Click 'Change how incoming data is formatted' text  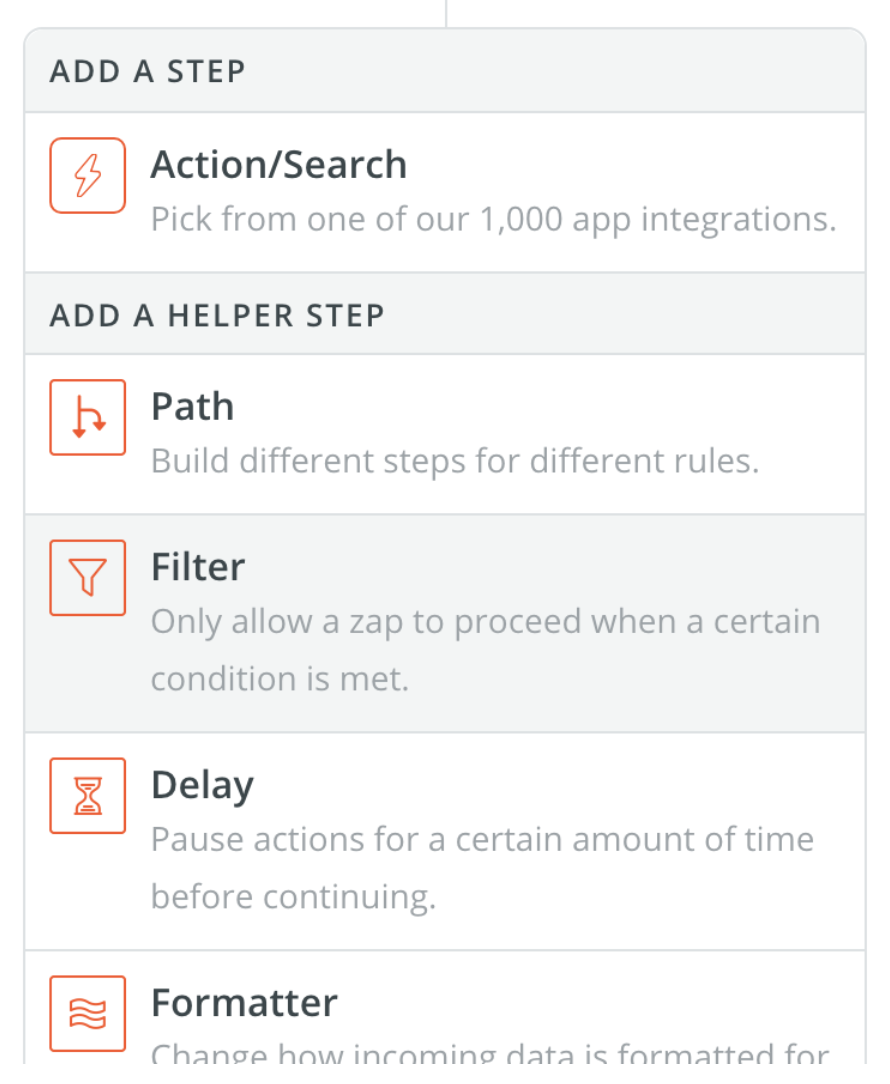[490, 1053]
